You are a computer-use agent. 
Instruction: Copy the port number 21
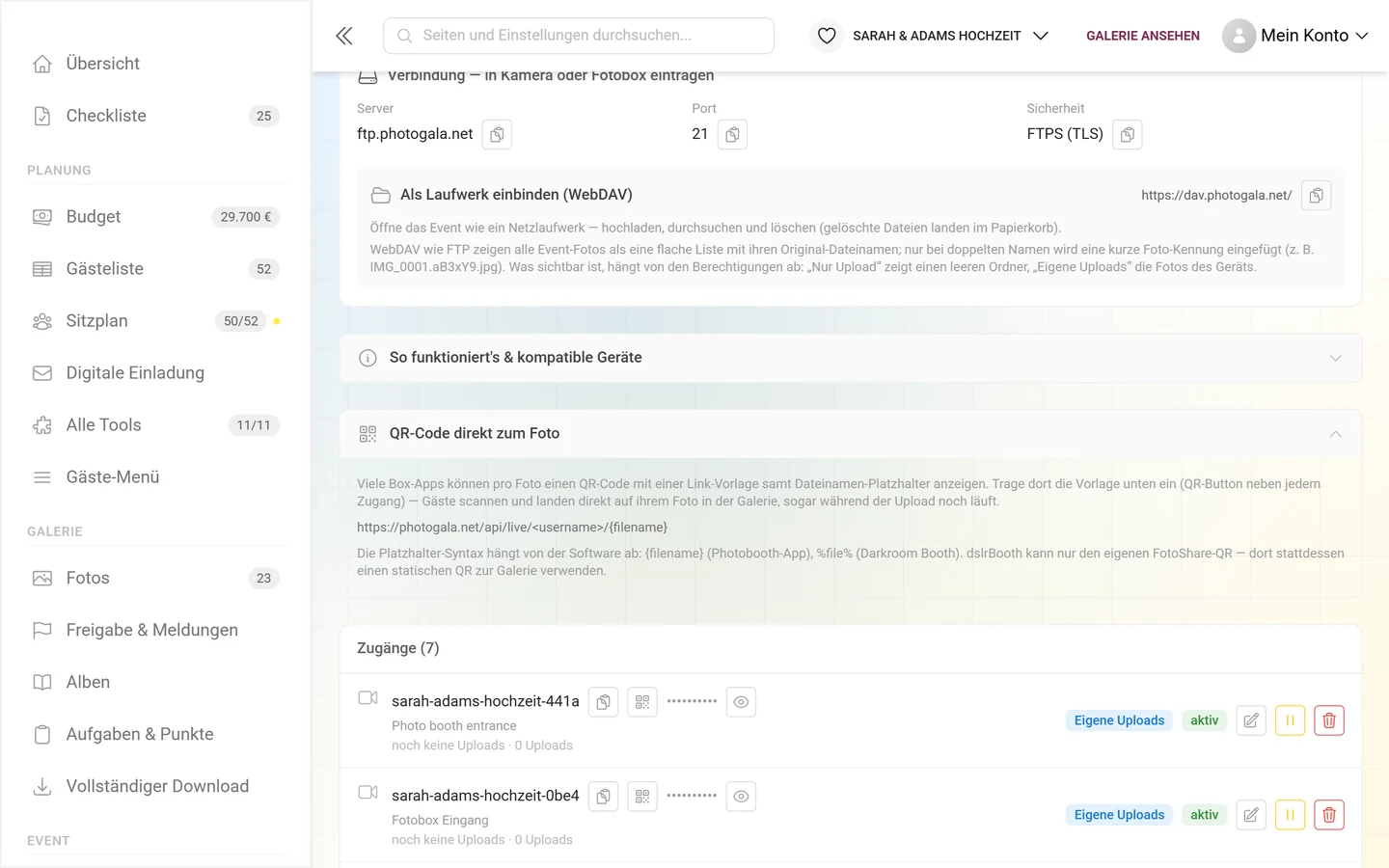click(x=732, y=135)
